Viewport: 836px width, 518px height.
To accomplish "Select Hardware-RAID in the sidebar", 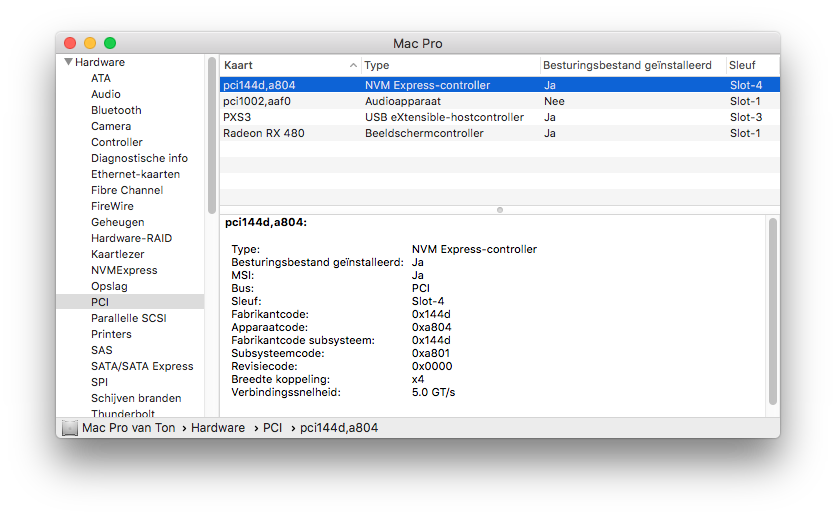I will (131, 238).
